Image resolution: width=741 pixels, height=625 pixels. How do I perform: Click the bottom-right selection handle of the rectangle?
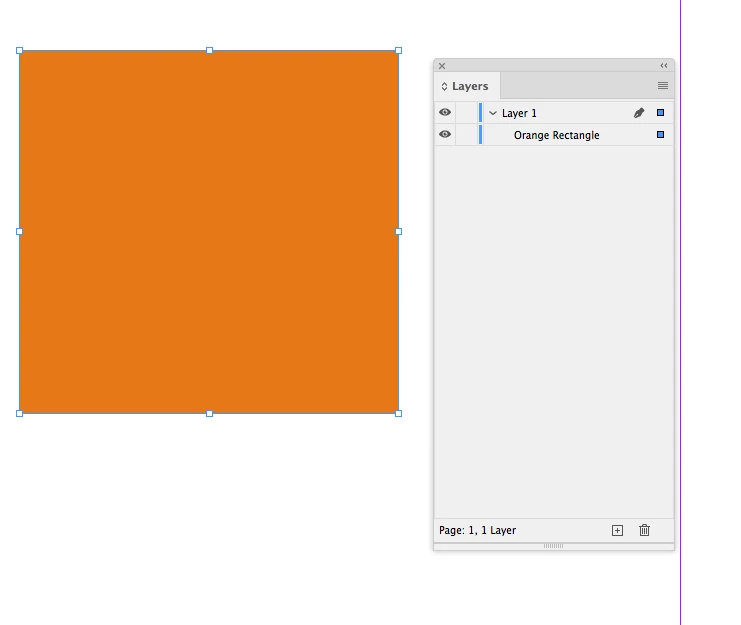(x=398, y=413)
